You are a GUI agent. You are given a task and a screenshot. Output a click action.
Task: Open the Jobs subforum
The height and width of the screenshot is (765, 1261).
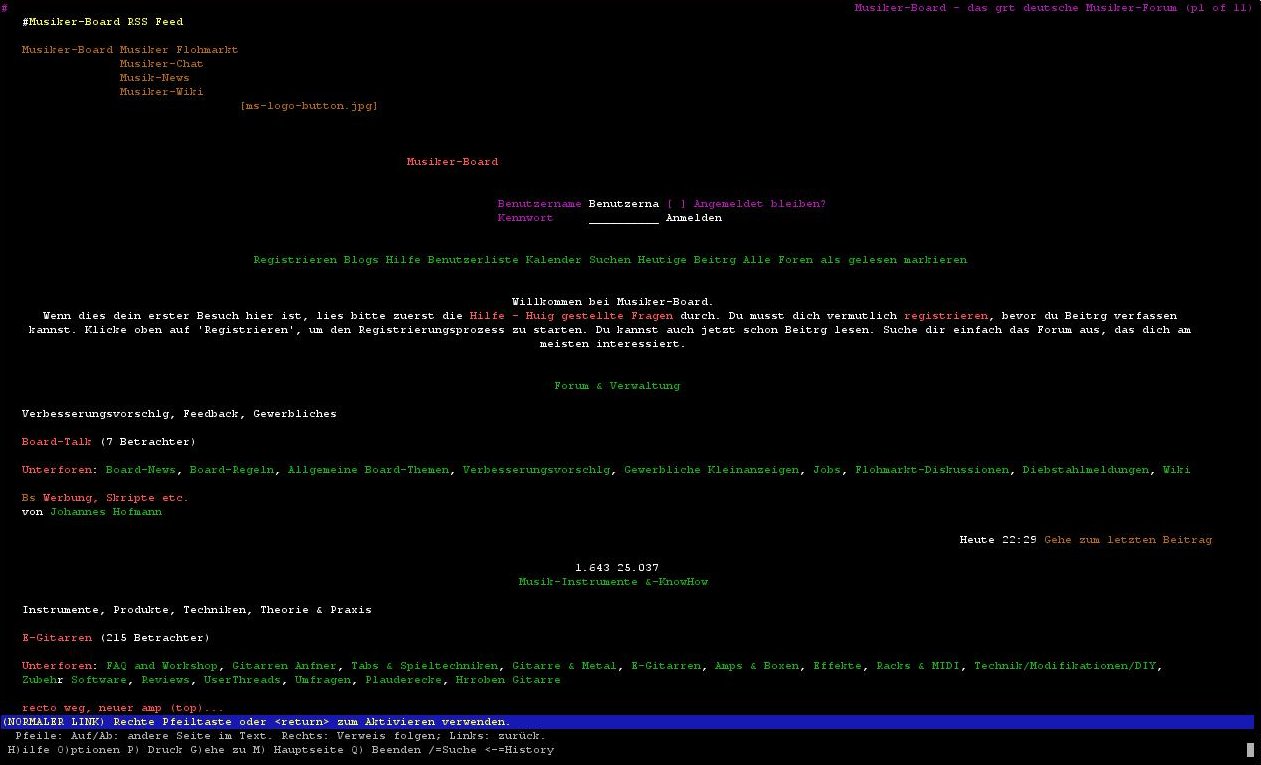tap(827, 470)
